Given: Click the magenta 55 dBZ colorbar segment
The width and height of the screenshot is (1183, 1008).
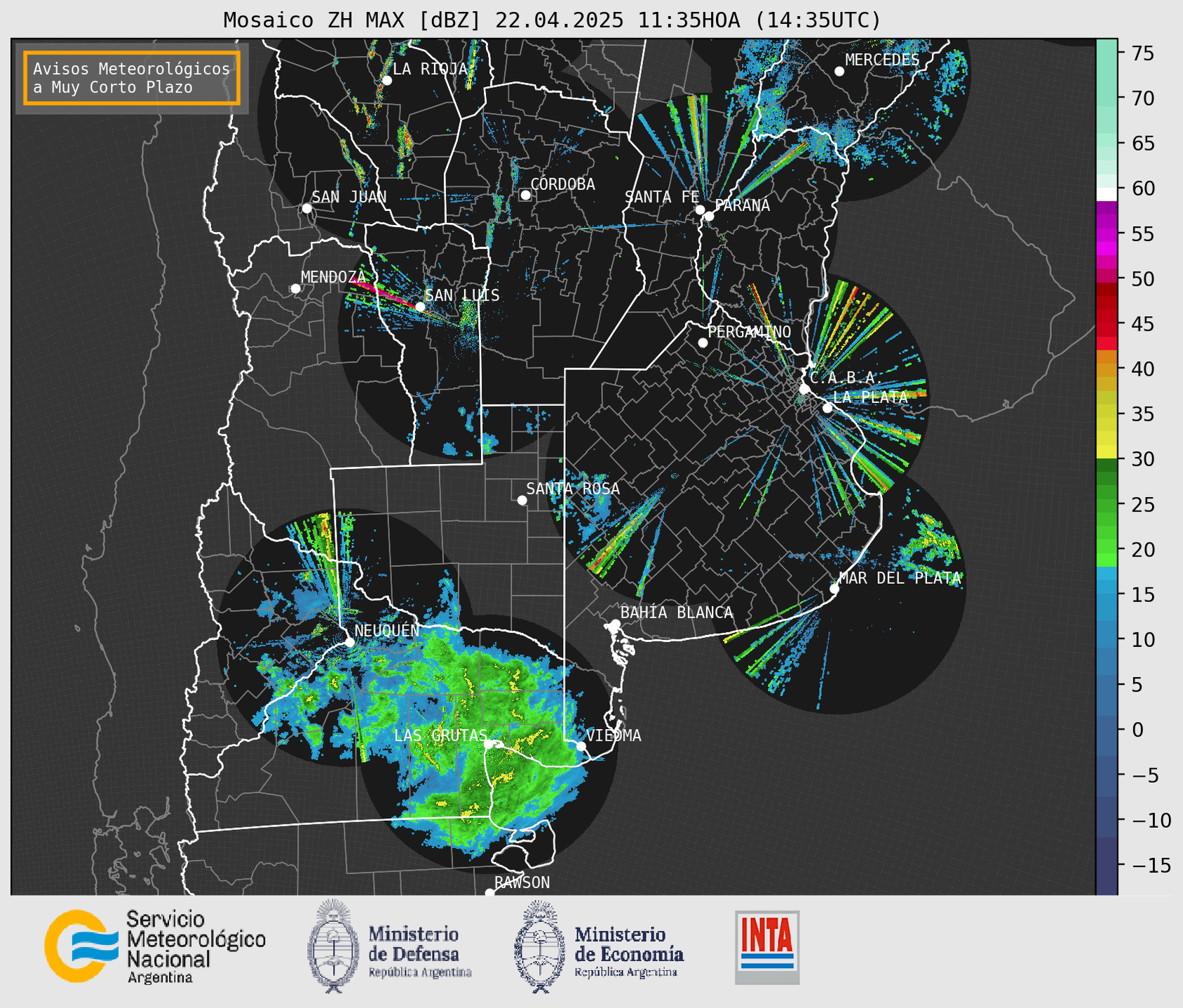Looking at the screenshot, I should 1107,235.
